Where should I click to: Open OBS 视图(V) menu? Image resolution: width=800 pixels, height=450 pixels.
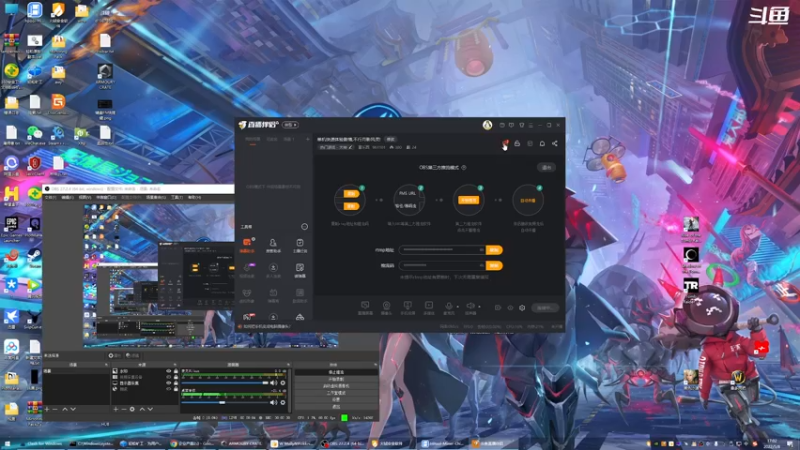click(x=85, y=197)
